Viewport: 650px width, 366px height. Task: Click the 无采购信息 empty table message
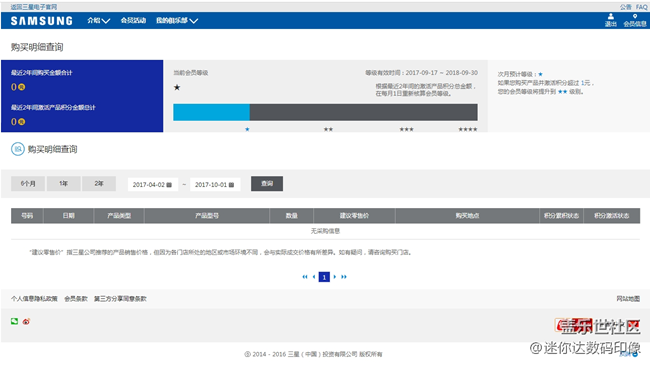point(325,231)
